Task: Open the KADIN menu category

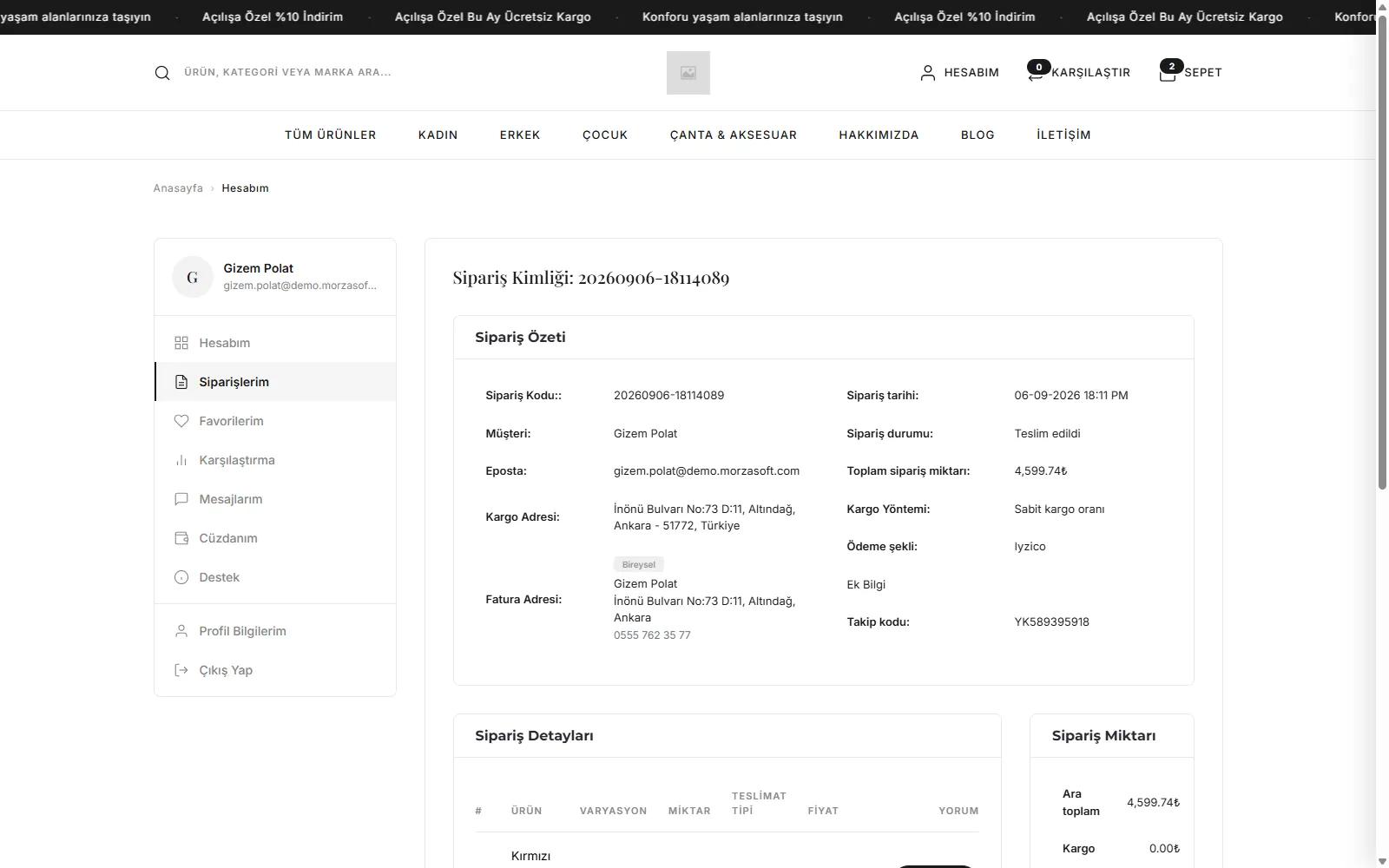Action: (x=438, y=135)
